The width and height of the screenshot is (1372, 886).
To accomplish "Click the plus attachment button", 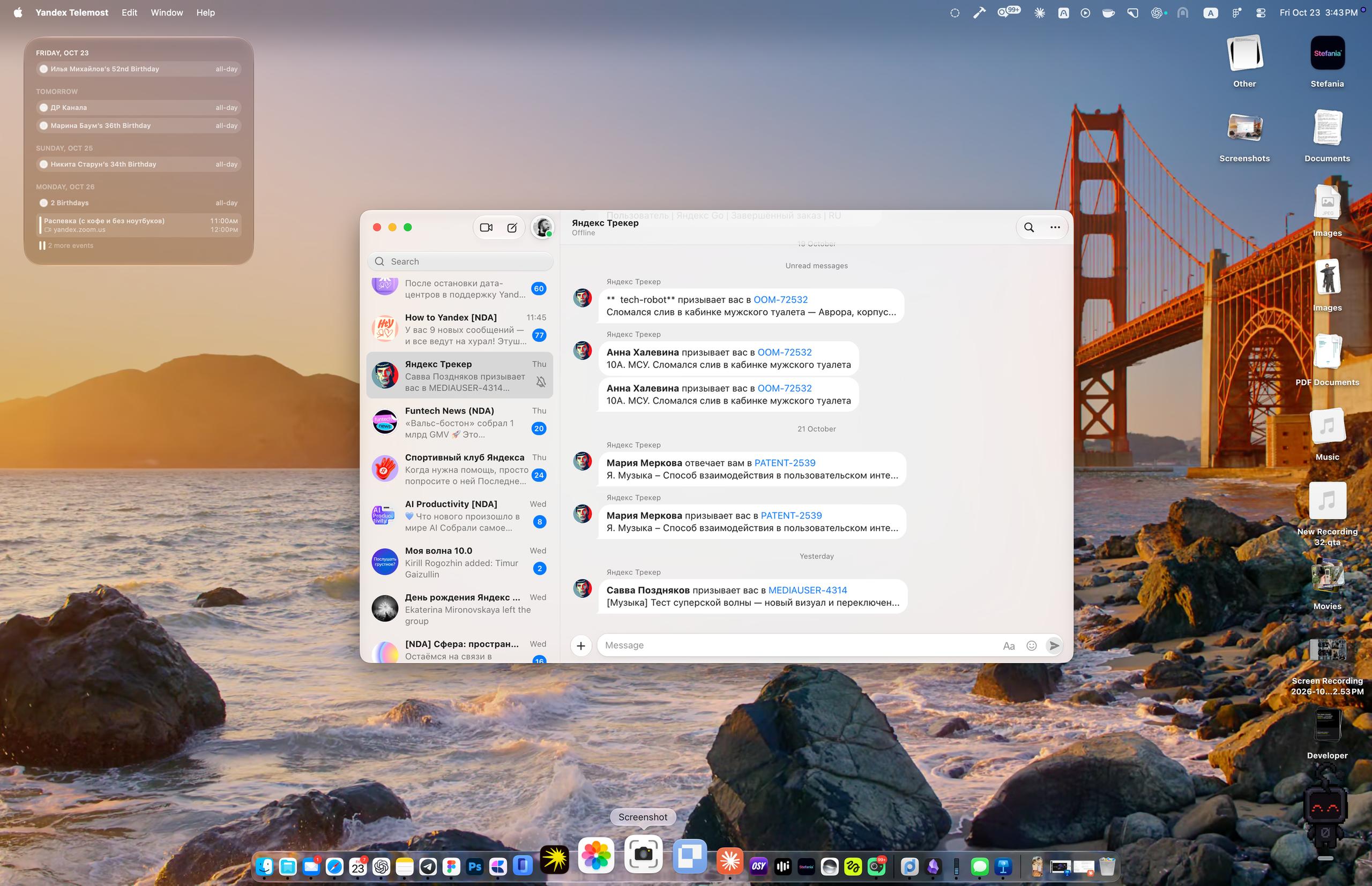I will coord(580,645).
